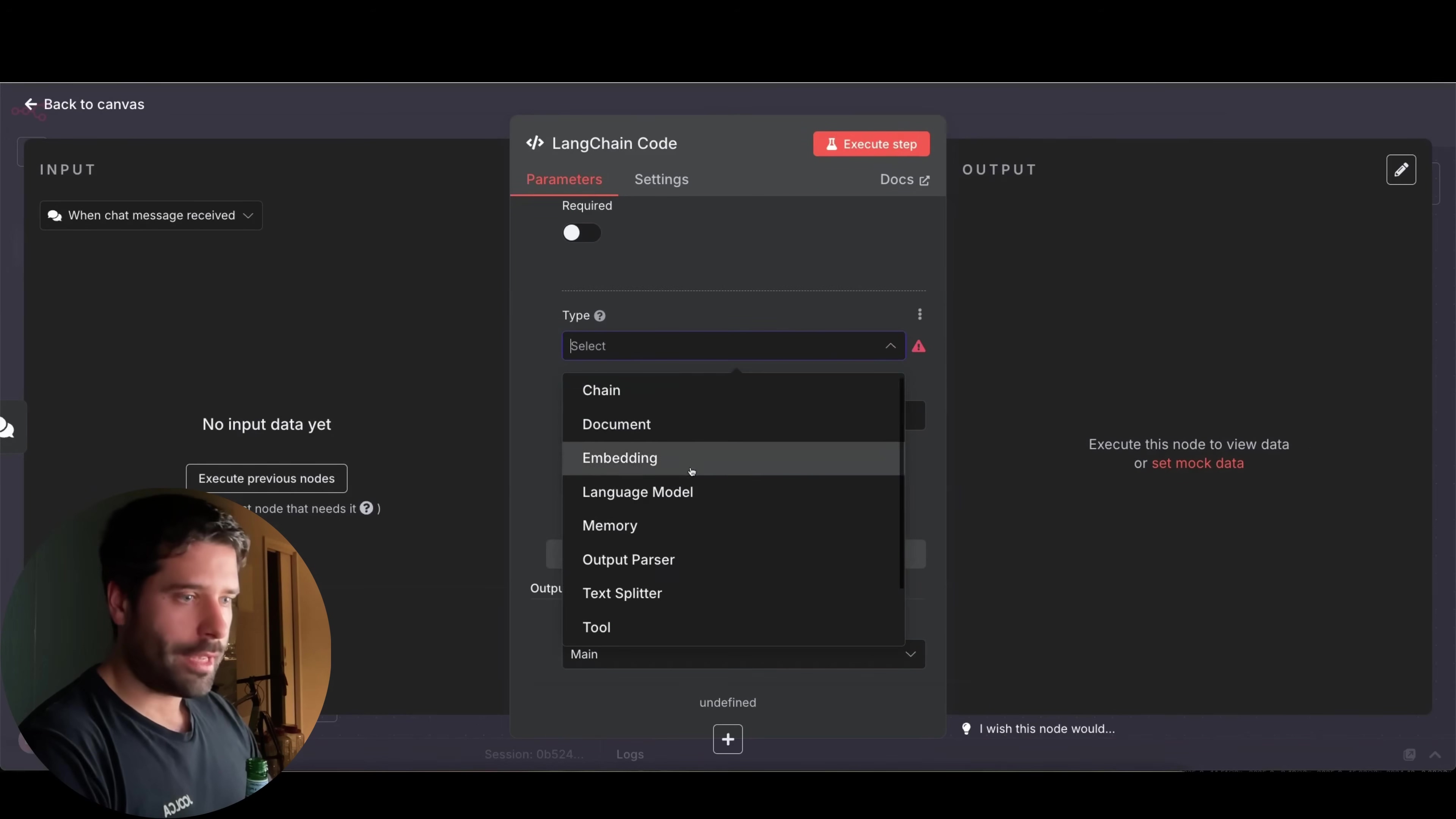
Task: Click the 'undefined' label text
Action: [x=728, y=702]
